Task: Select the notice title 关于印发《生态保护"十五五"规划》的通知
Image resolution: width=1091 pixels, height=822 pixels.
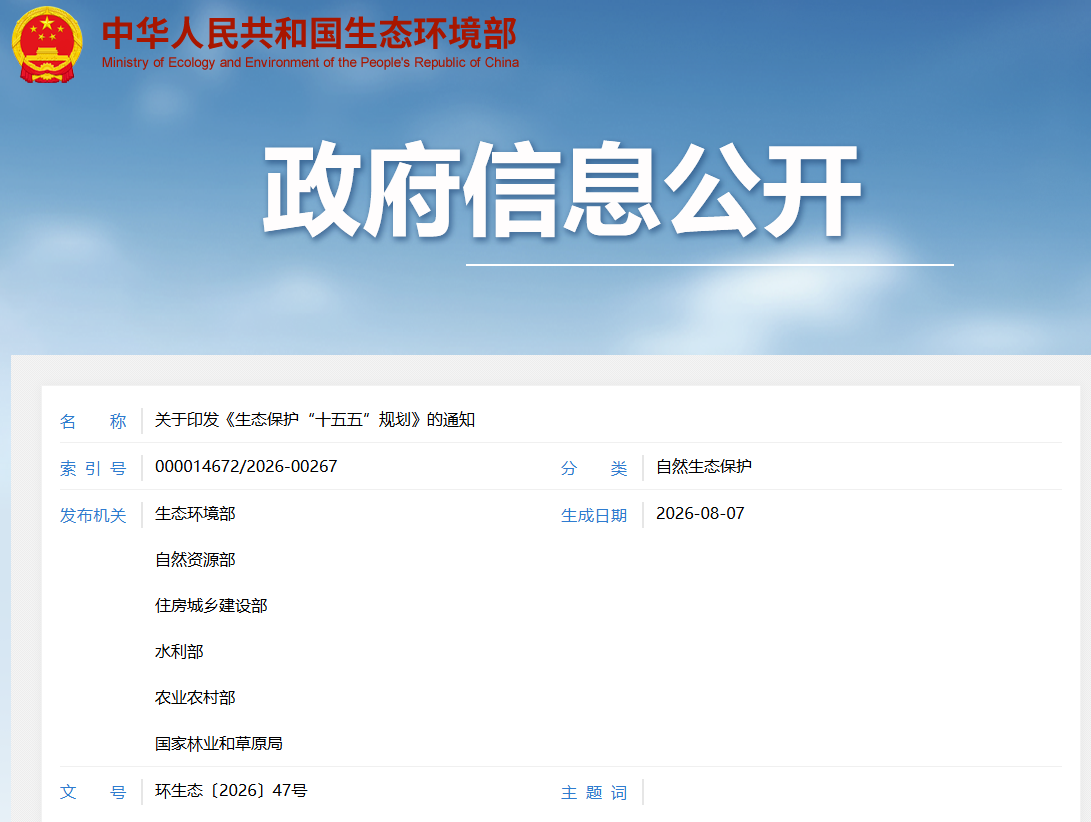Action: tap(315, 420)
